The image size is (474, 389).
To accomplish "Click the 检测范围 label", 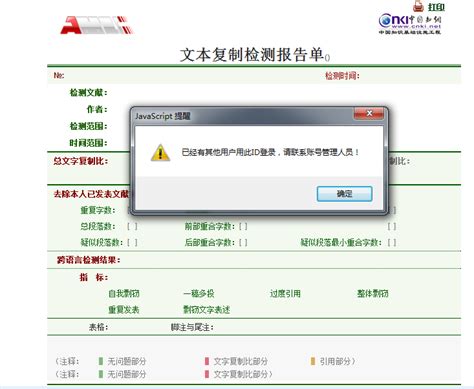I will tap(88, 126).
